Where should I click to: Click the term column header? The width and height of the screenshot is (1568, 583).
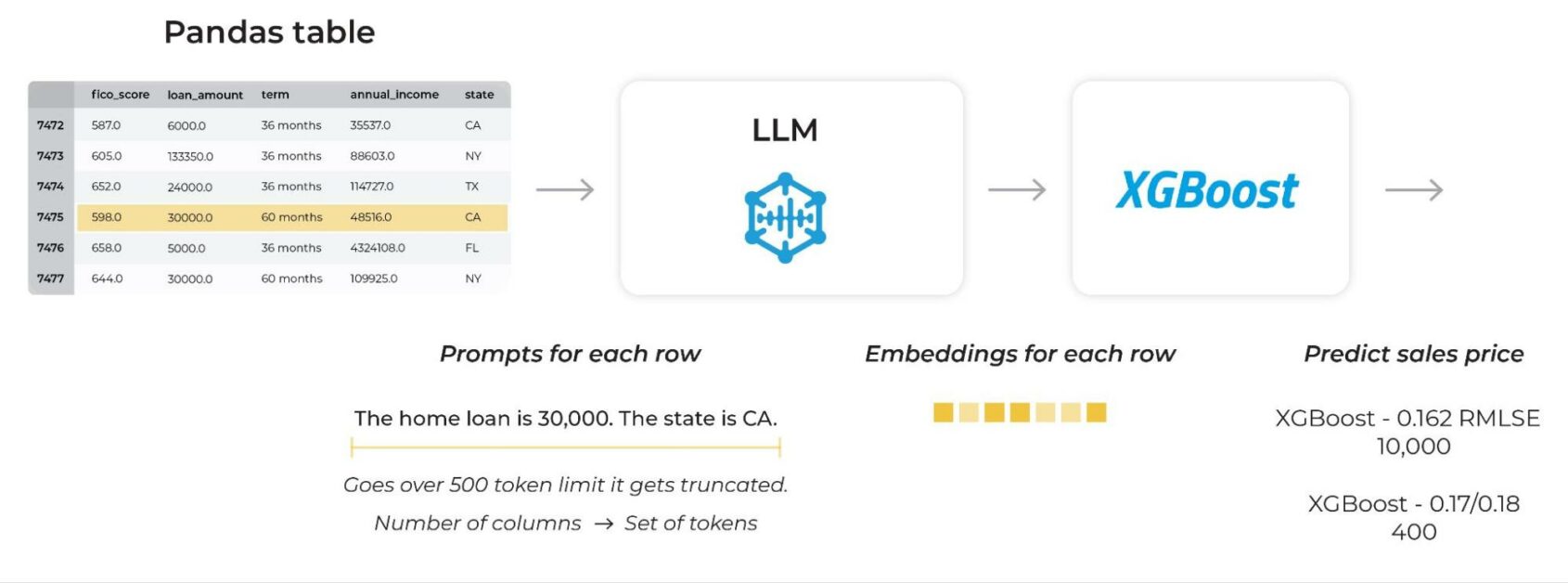click(275, 95)
